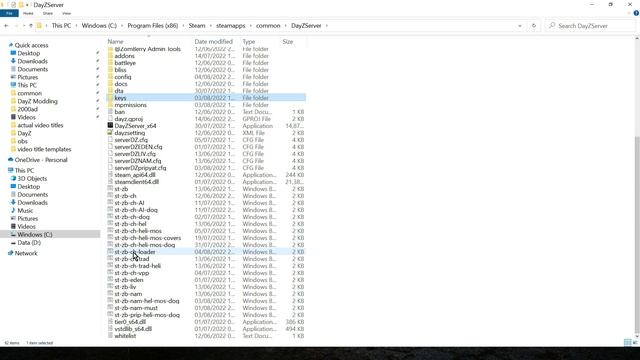Image resolution: width=640 pixels, height=360 pixels.
Task: Open the Help icon in ribbon
Action: pyautogui.click(x=636, y=13)
